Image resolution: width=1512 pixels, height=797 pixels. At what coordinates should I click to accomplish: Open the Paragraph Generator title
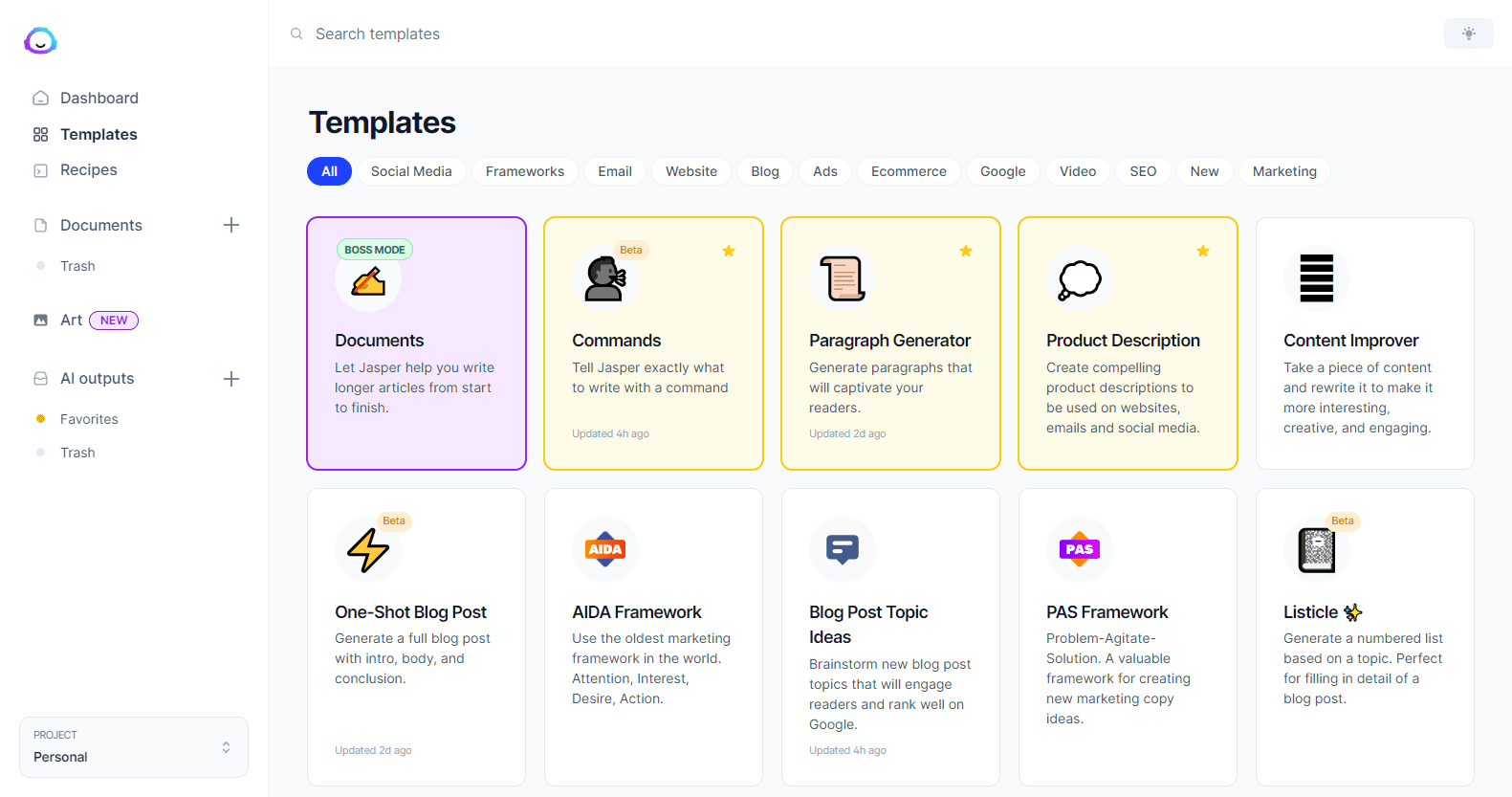889,341
